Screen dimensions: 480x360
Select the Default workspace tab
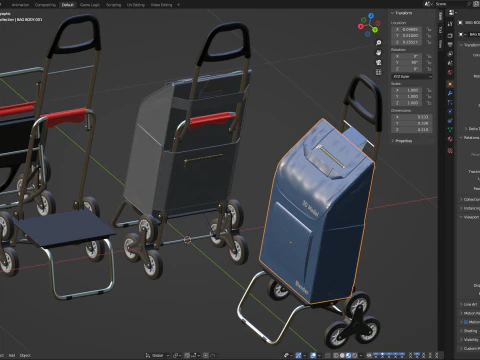[67, 5]
